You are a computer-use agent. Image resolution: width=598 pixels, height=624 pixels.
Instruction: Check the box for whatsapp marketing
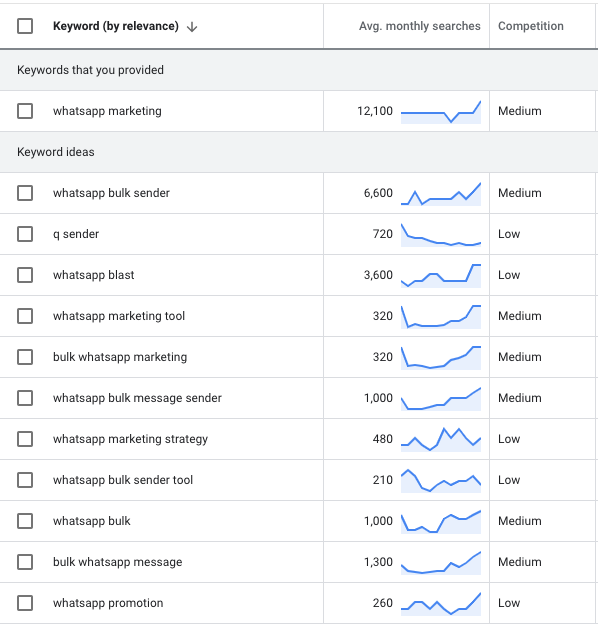(25, 111)
